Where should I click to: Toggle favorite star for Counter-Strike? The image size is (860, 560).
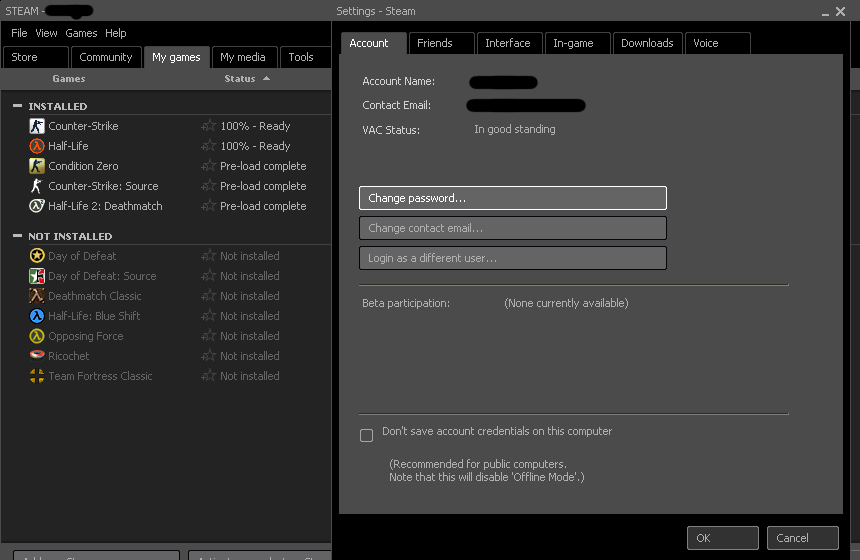208,126
